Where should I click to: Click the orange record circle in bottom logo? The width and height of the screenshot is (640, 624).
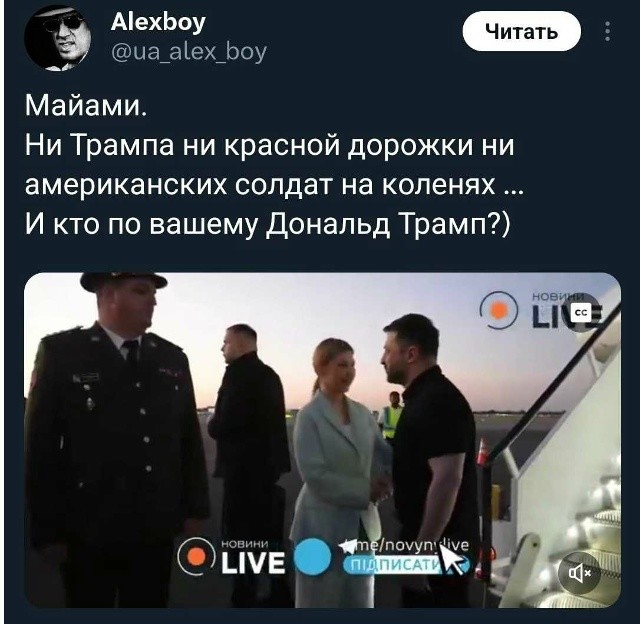tap(196, 557)
